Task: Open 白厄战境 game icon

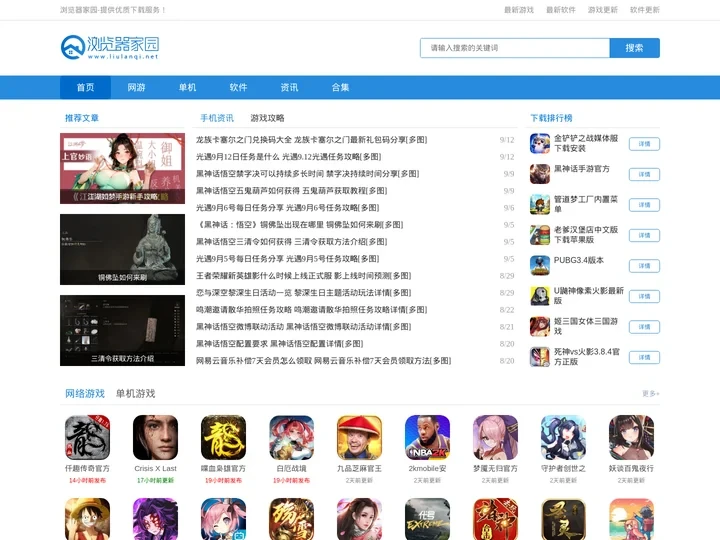Action: click(292, 438)
